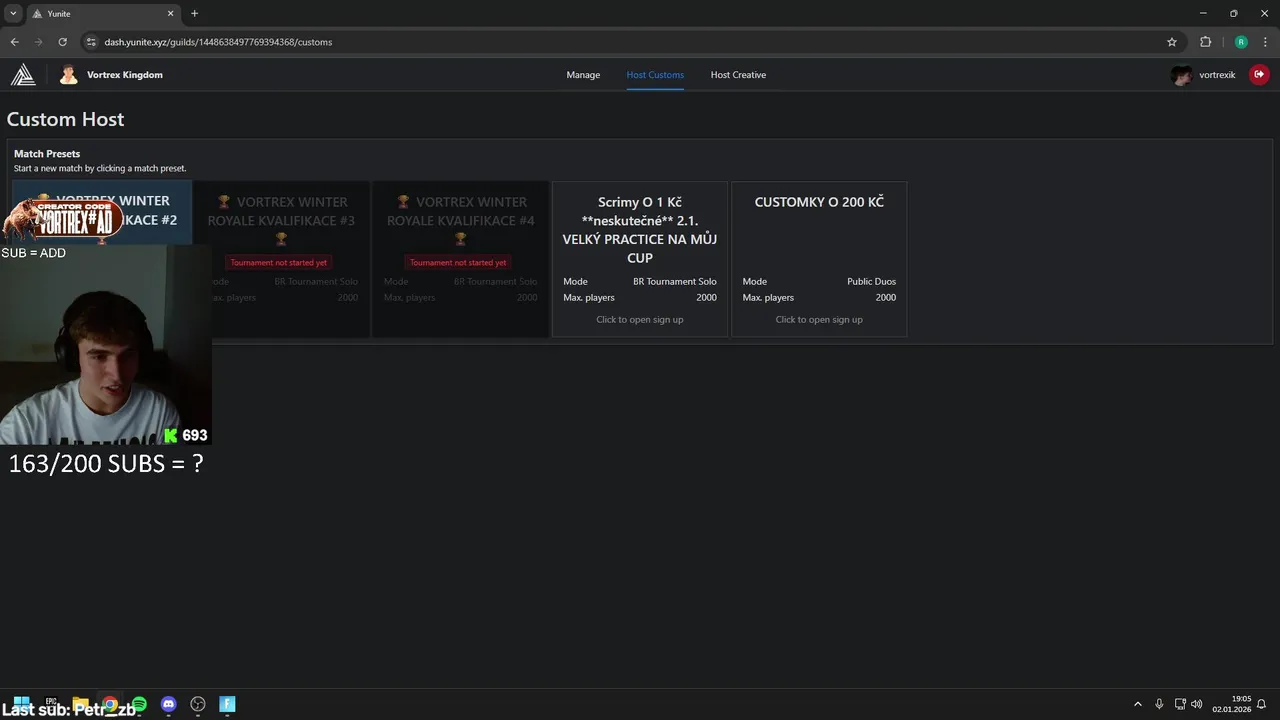The width and height of the screenshot is (1280, 720).
Task: Show hidden system tray icons
Action: pyautogui.click(x=1137, y=704)
